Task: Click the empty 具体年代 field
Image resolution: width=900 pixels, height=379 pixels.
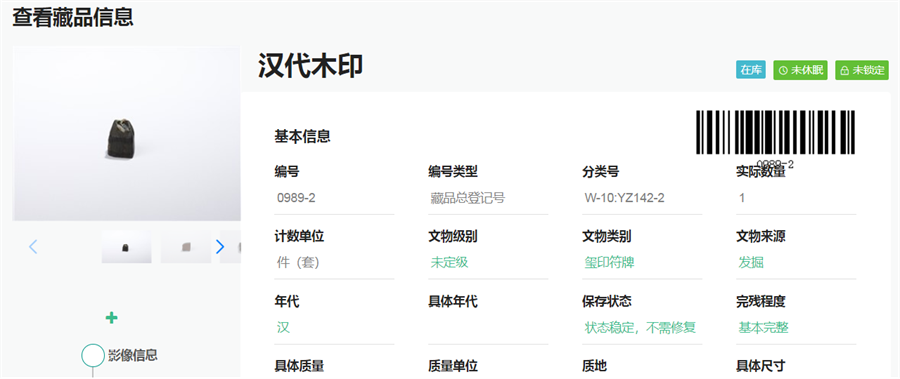Action: (488, 328)
